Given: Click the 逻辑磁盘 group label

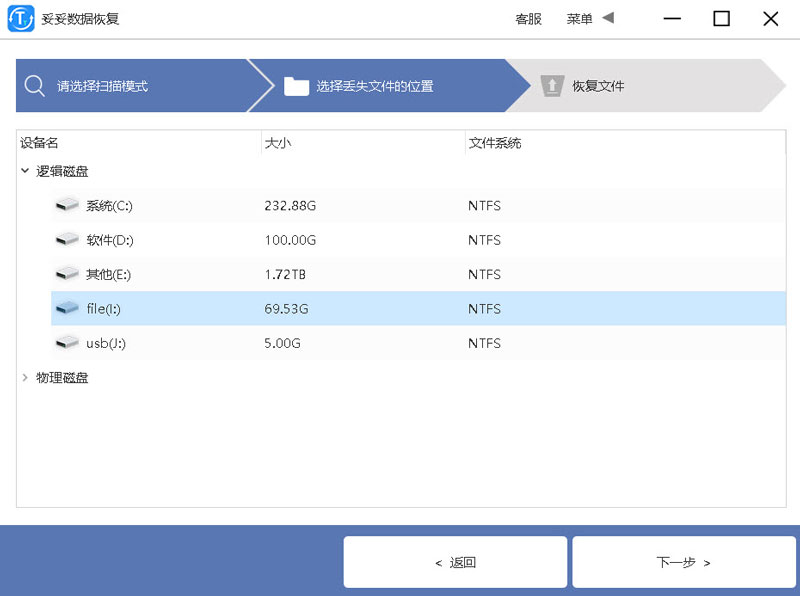Looking at the screenshot, I should [x=62, y=171].
